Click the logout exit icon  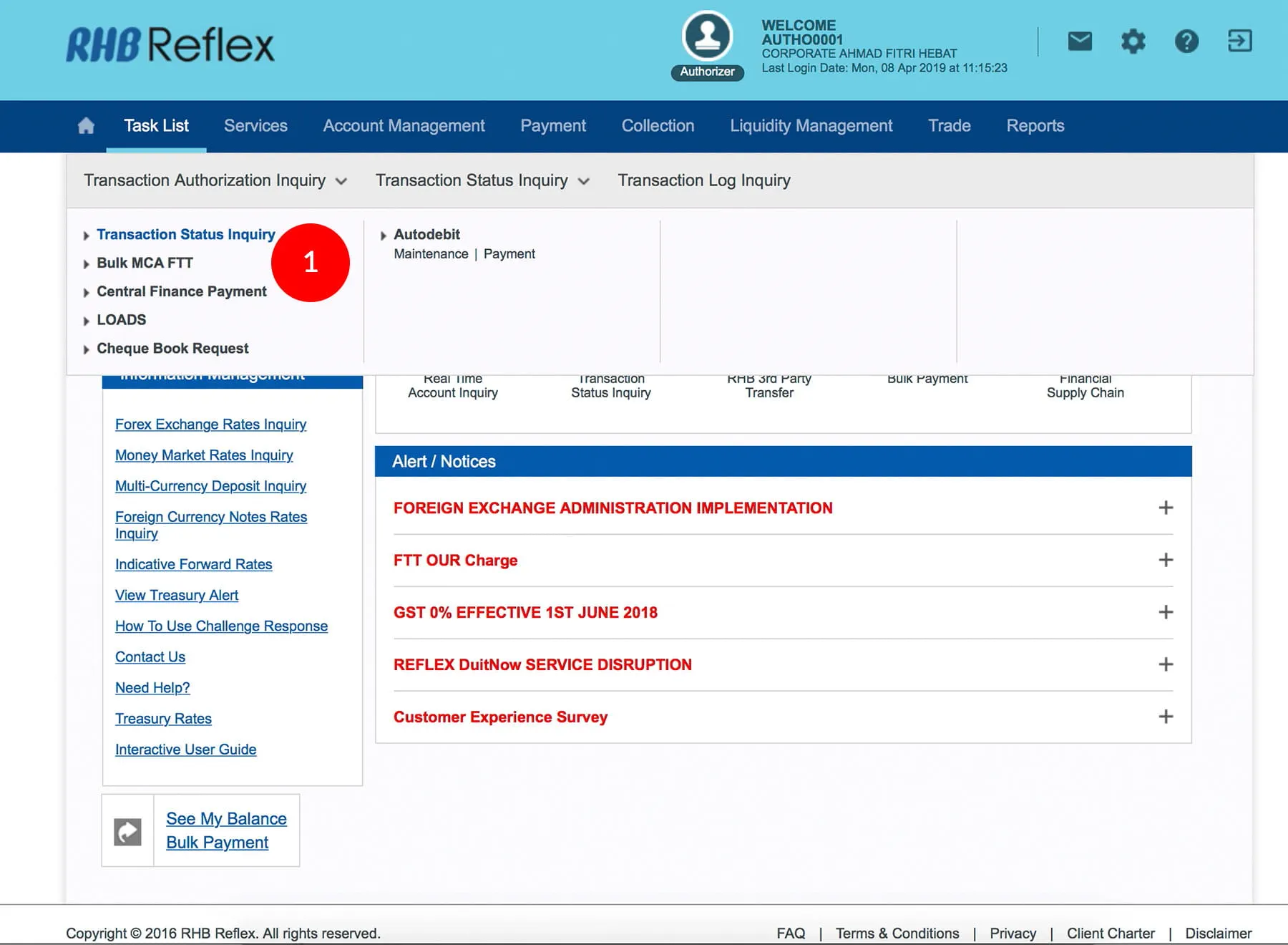tap(1239, 41)
